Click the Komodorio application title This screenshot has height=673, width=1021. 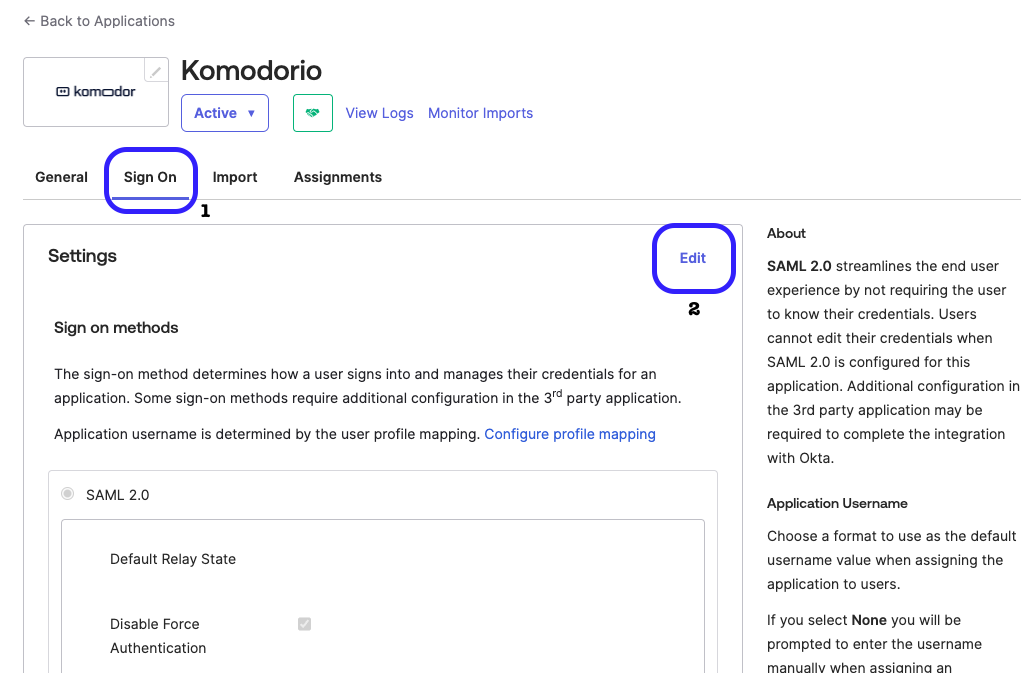pyautogui.click(x=251, y=70)
